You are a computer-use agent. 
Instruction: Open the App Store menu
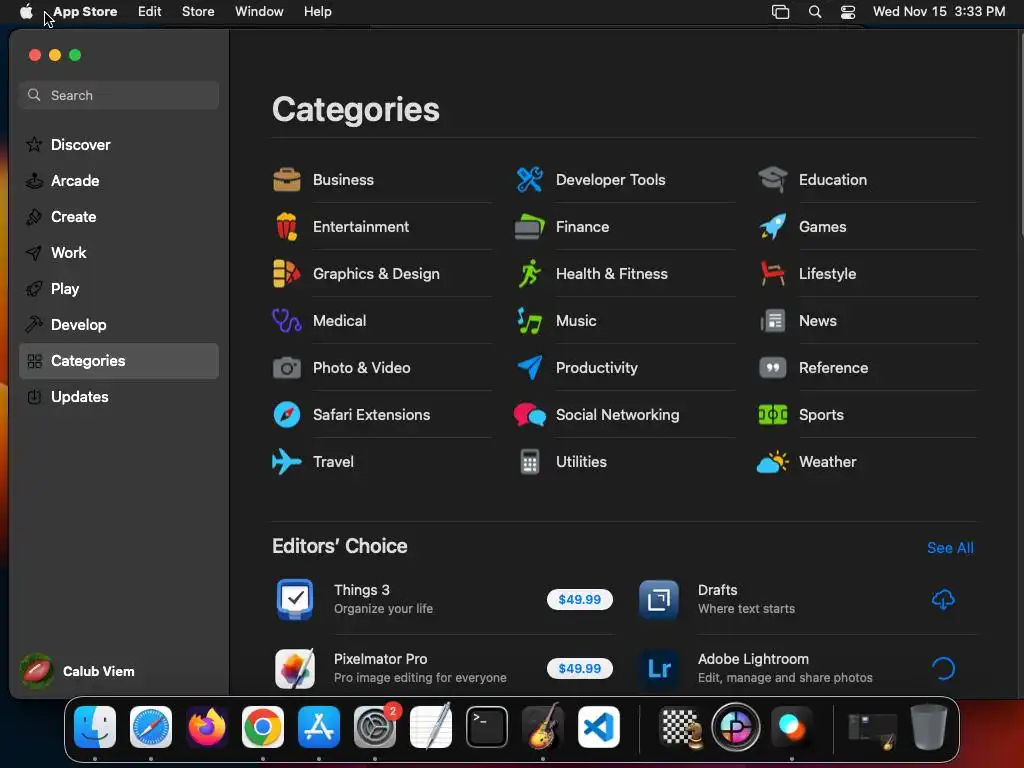(85, 12)
